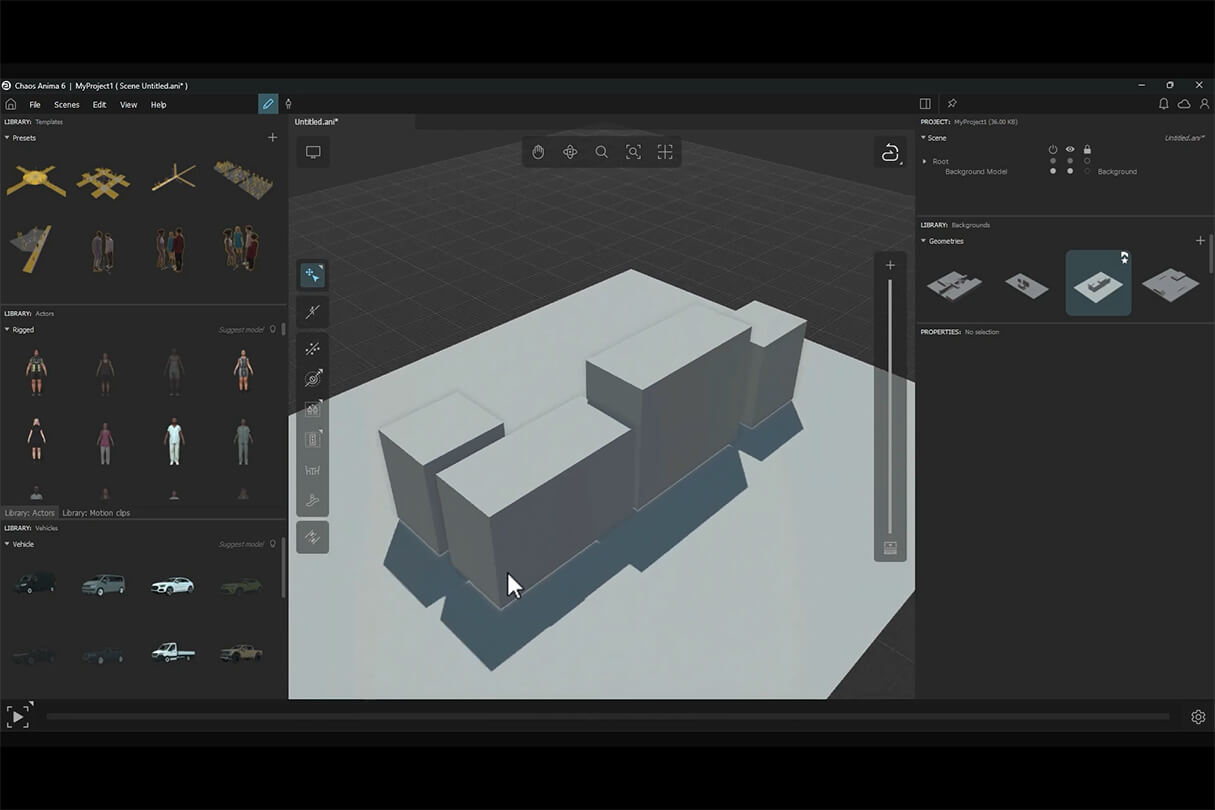Collapse the Presets section
The height and width of the screenshot is (810, 1215).
pyautogui.click(x=7, y=138)
